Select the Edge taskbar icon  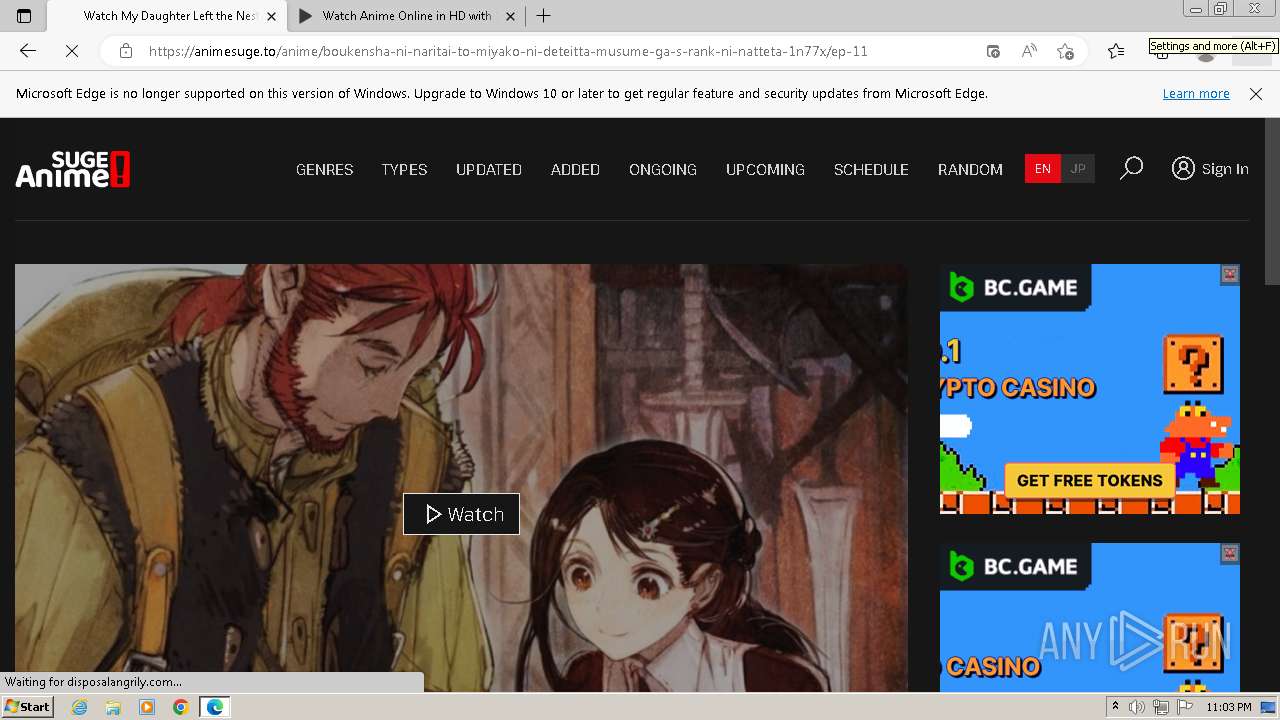click(x=214, y=707)
